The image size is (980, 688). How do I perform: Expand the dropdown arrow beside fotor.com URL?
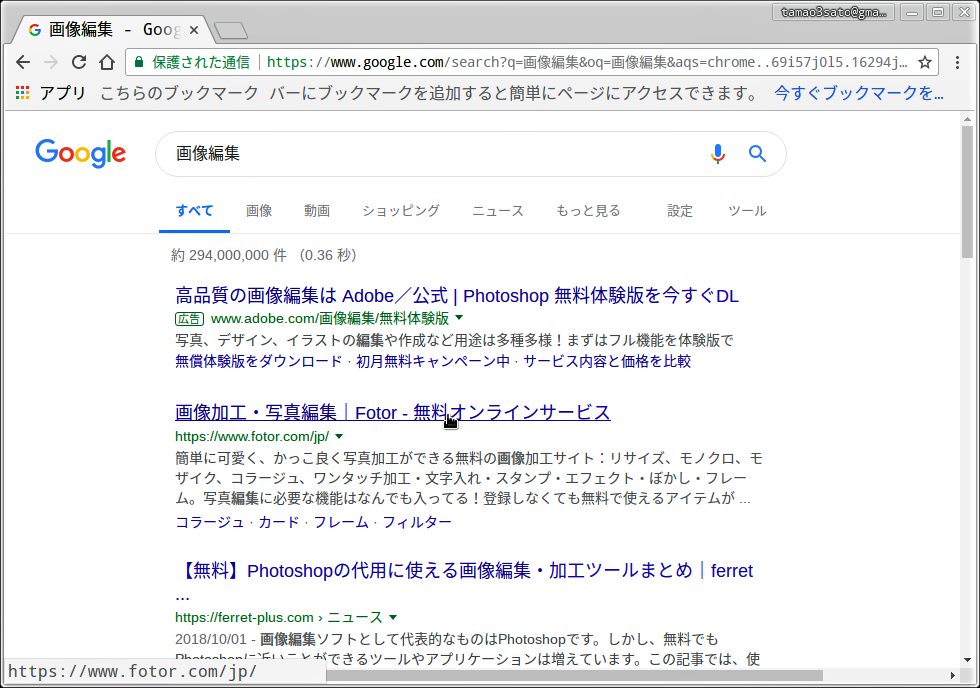pyautogui.click(x=339, y=436)
